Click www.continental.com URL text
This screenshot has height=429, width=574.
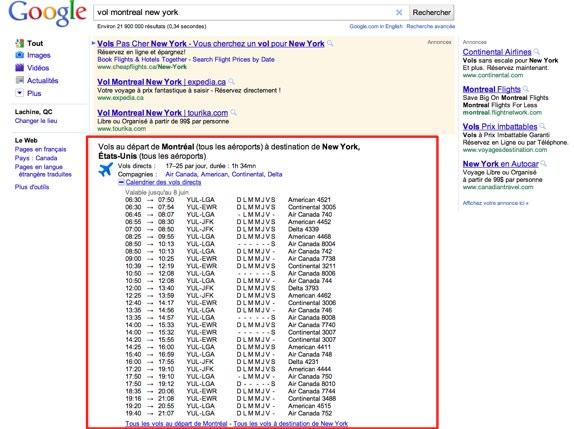(493, 75)
